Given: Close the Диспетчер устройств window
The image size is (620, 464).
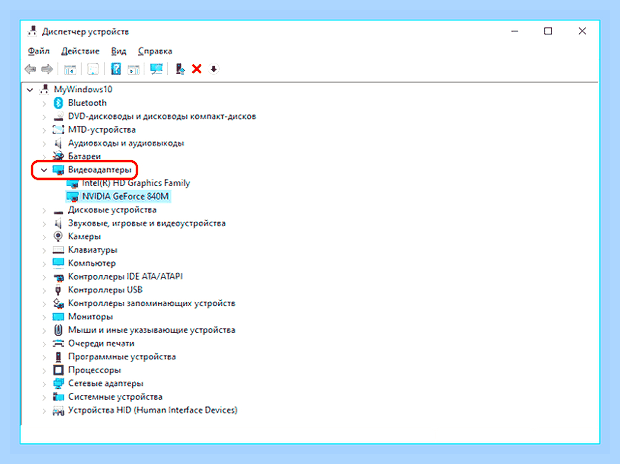Looking at the screenshot, I should pos(582,31).
